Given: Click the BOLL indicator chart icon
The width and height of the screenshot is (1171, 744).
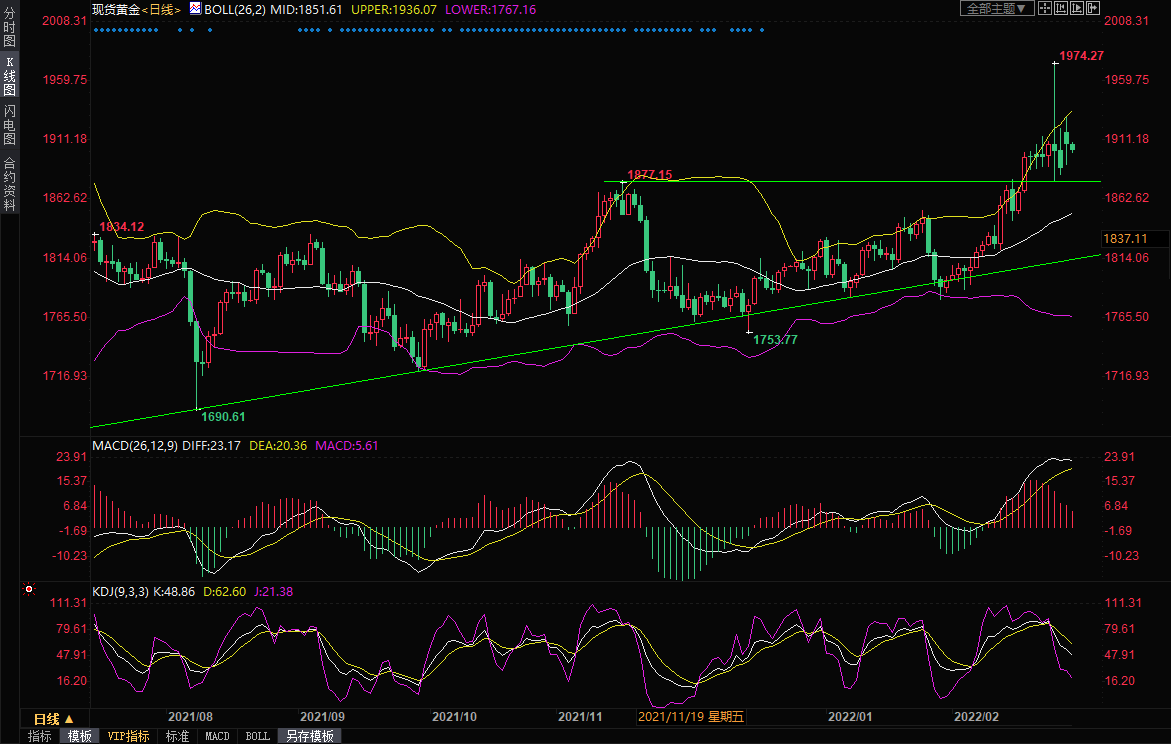Looking at the screenshot, I should (194, 9).
